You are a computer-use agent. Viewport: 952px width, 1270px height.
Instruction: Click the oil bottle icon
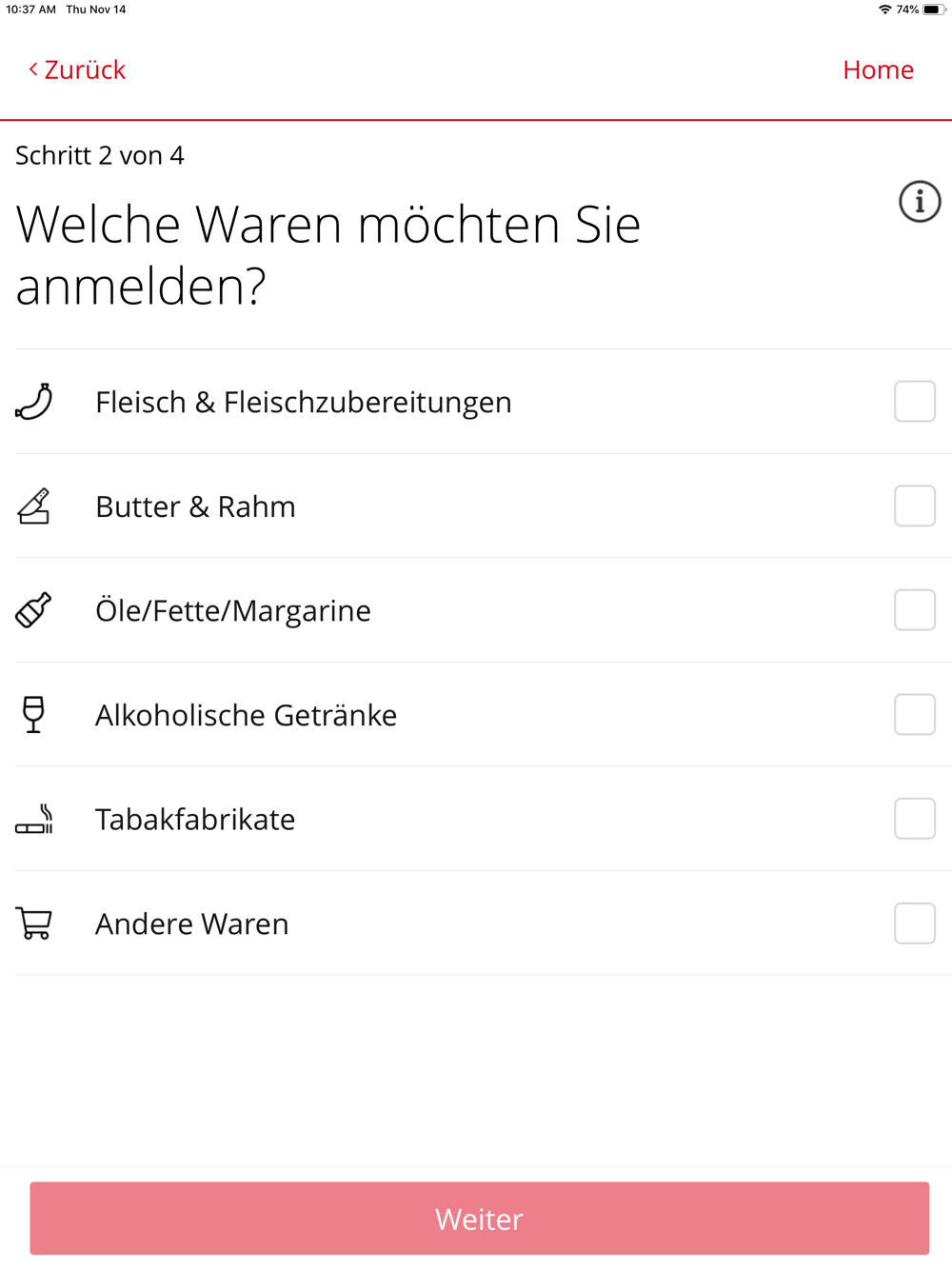pos(33,610)
